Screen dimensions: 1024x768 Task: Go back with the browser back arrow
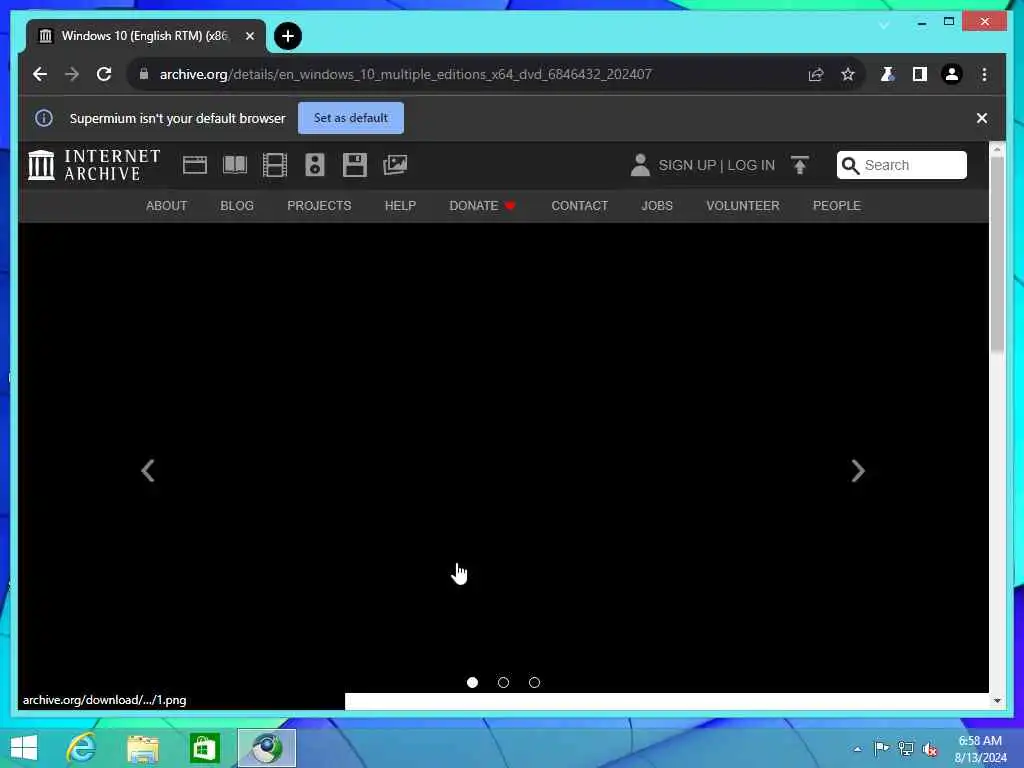(40, 74)
